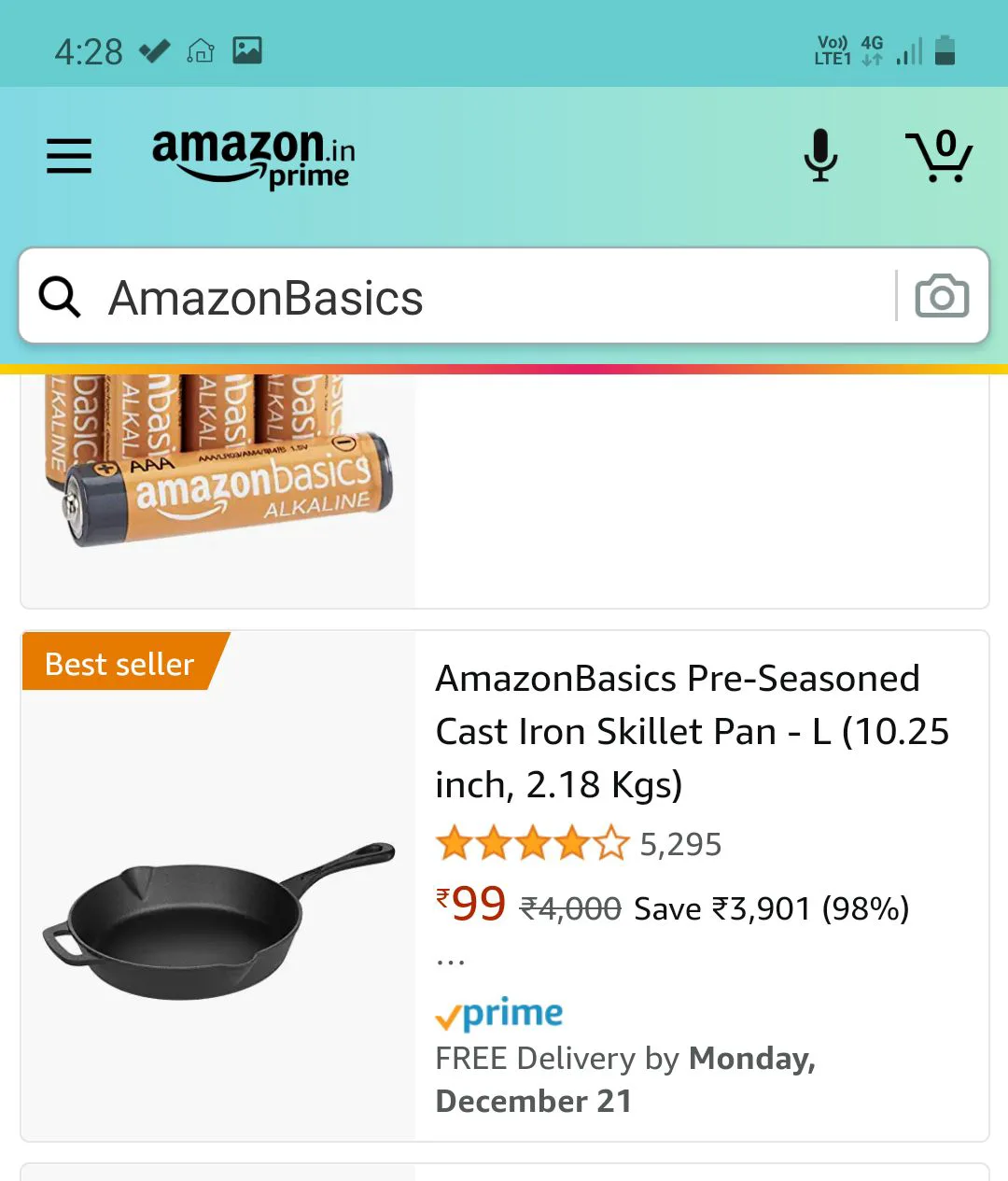Image resolution: width=1008 pixels, height=1181 pixels.
Task: Tap the Best seller badge
Action: coord(119,664)
